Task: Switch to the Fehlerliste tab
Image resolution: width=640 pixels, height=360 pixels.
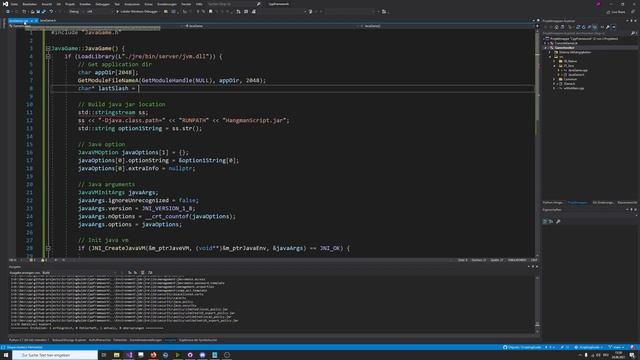Action: point(120,340)
